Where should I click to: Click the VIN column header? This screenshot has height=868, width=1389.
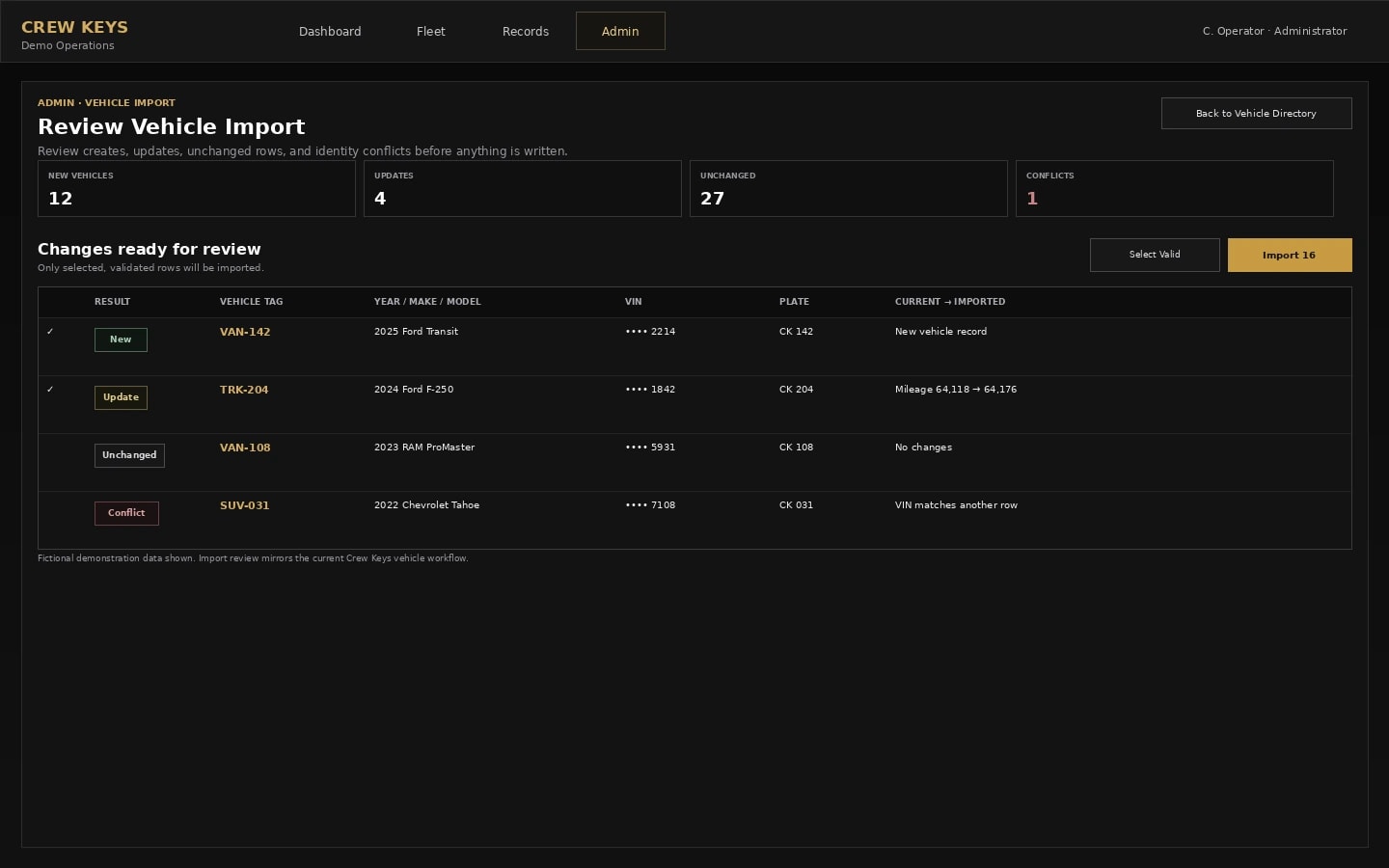(x=633, y=302)
